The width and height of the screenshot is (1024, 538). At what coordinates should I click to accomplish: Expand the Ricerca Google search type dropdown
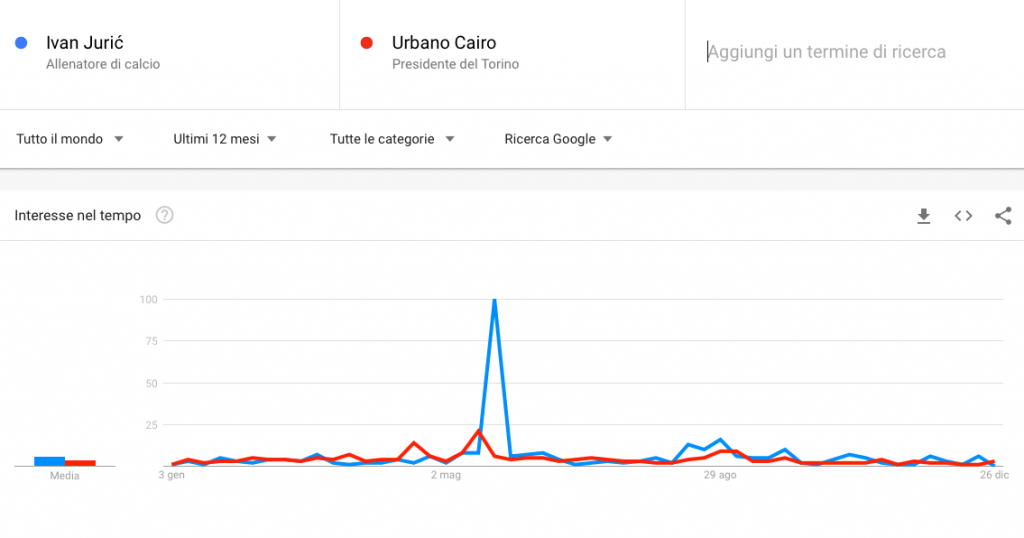(558, 139)
